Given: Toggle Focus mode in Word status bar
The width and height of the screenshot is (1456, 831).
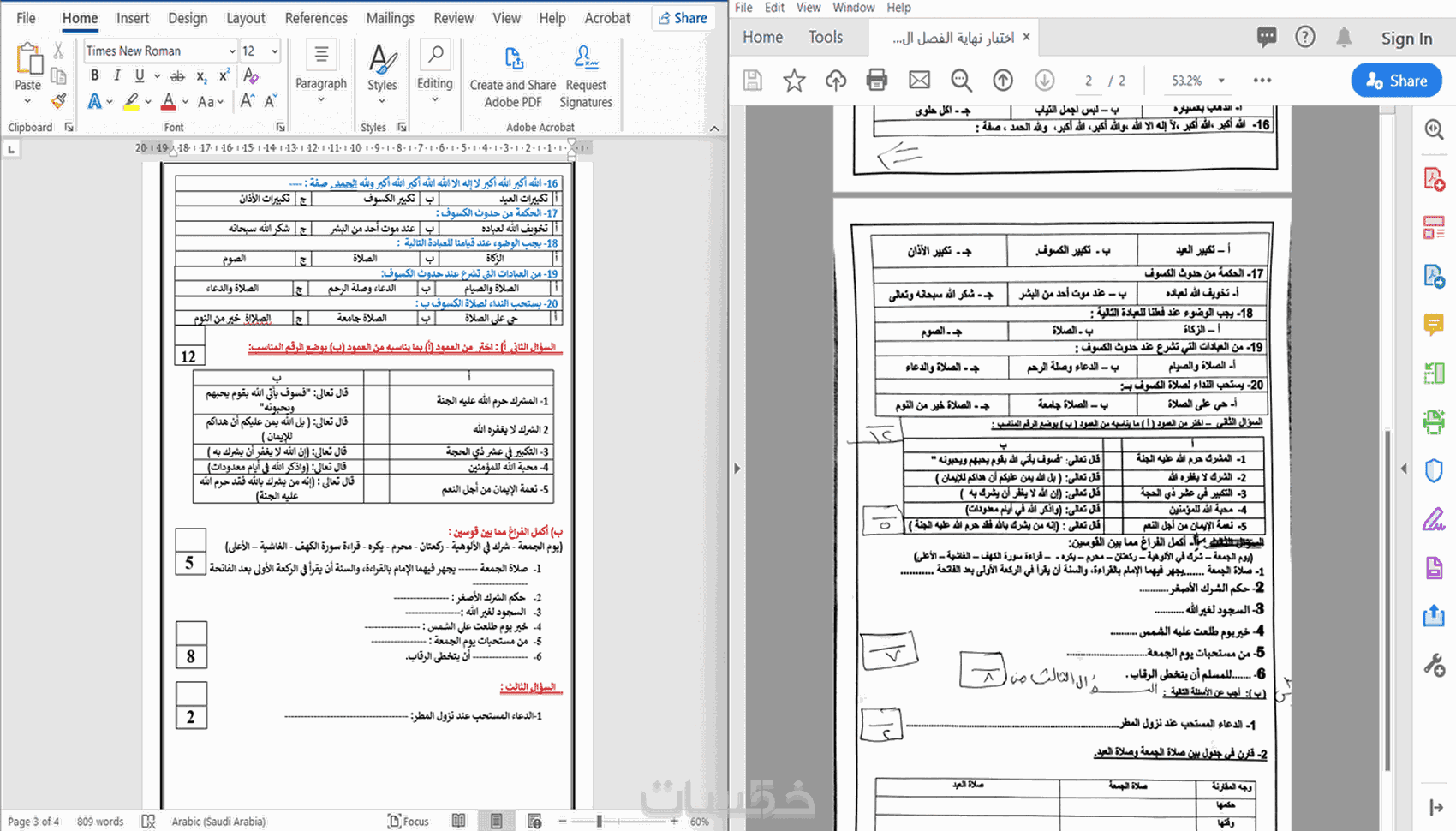Looking at the screenshot, I should point(408,821).
